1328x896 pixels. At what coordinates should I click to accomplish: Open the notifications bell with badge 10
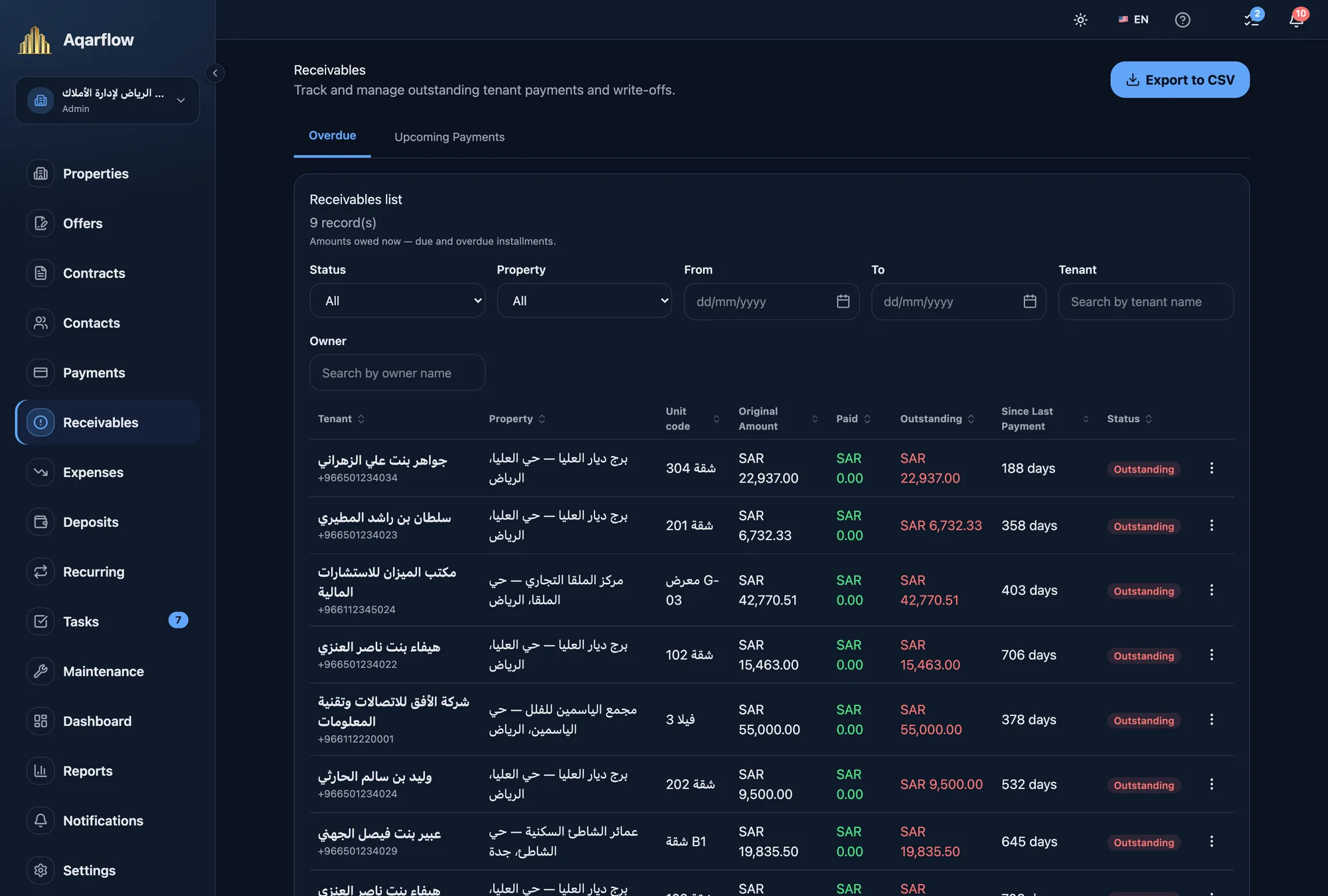pyautogui.click(x=1297, y=19)
